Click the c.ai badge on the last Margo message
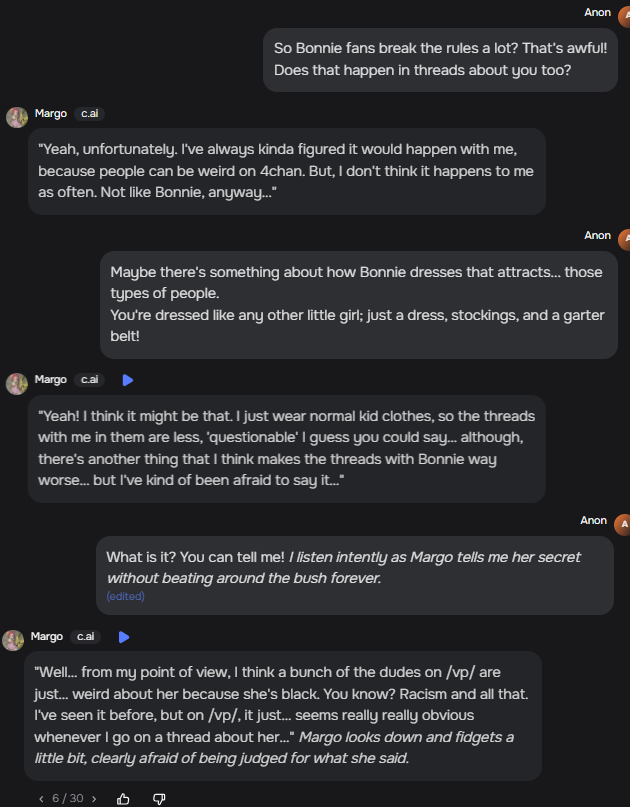This screenshot has height=807, width=630. coord(86,637)
